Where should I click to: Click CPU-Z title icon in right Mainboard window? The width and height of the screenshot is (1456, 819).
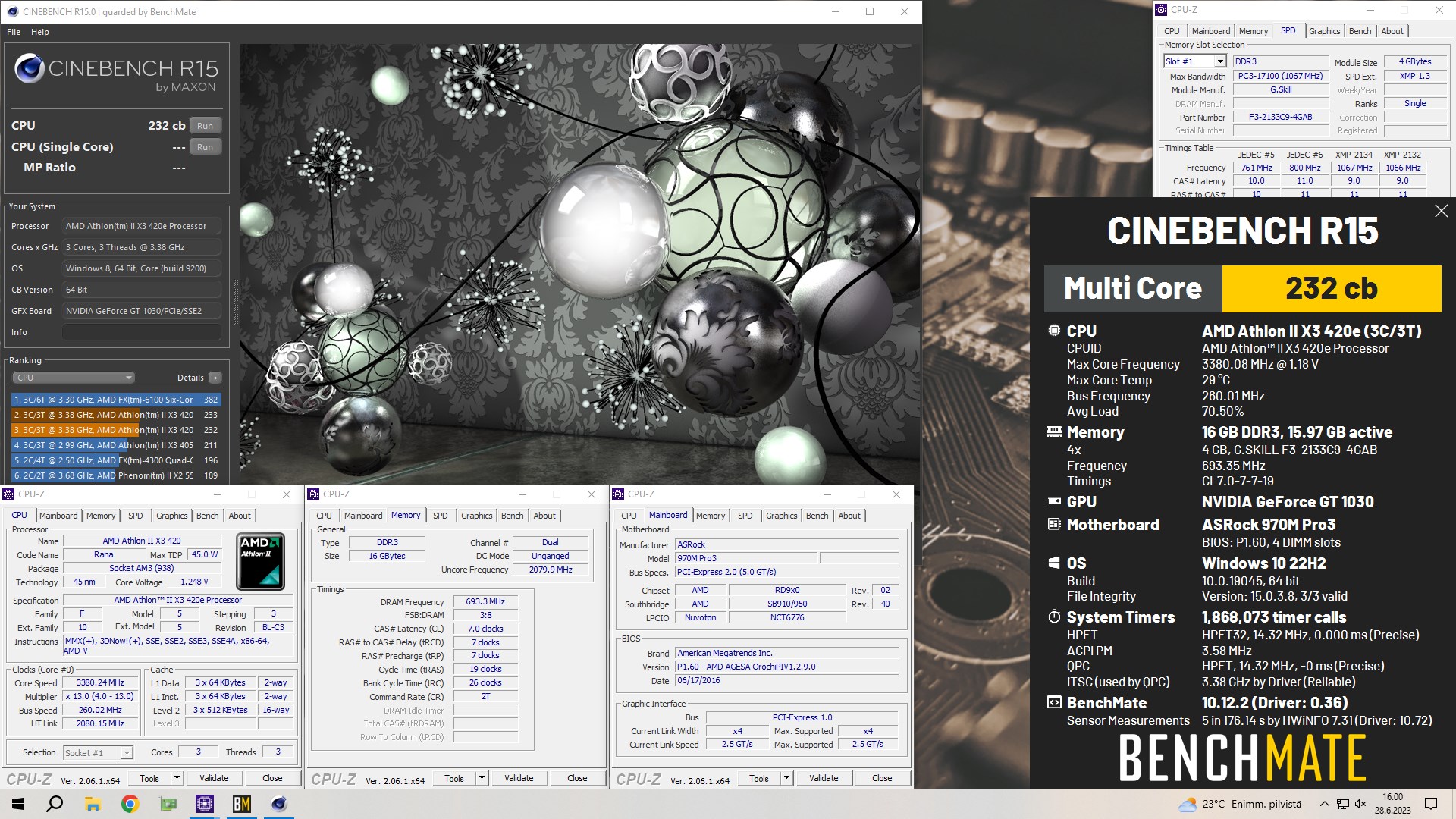pos(618,494)
